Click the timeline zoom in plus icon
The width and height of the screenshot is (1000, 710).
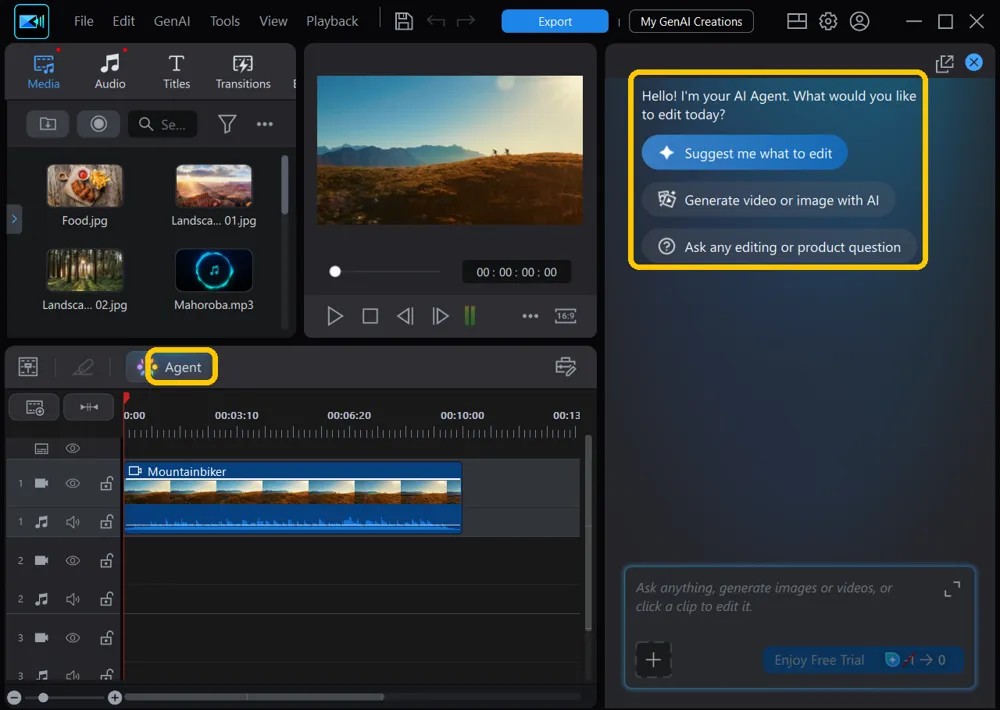[115, 698]
